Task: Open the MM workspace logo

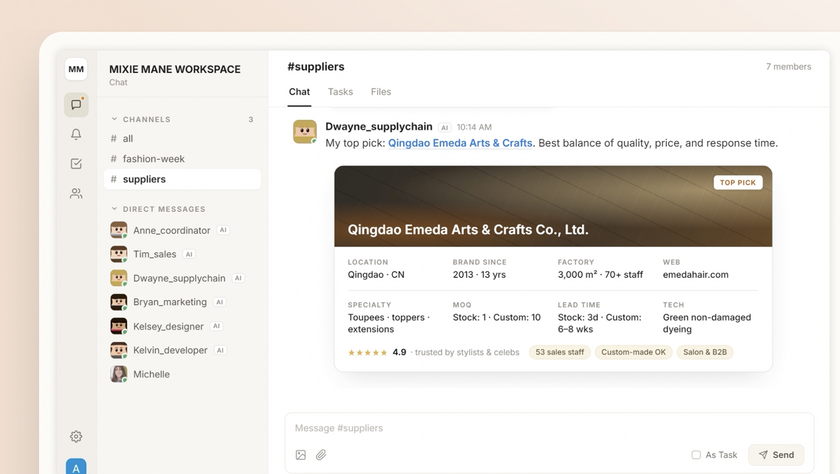Action: (76, 69)
